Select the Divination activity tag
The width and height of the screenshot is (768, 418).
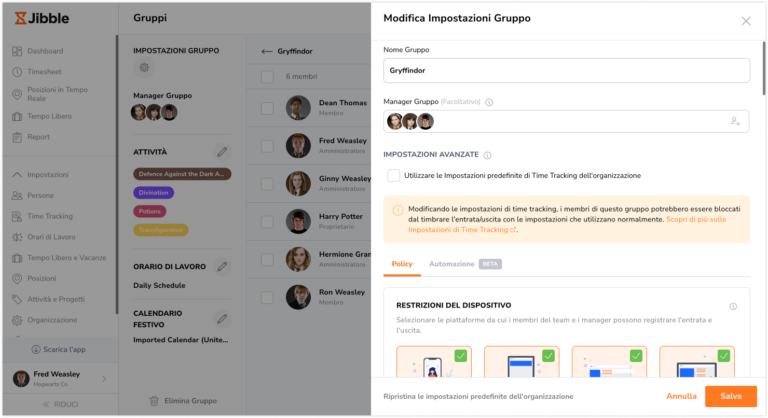[x=153, y=193]
